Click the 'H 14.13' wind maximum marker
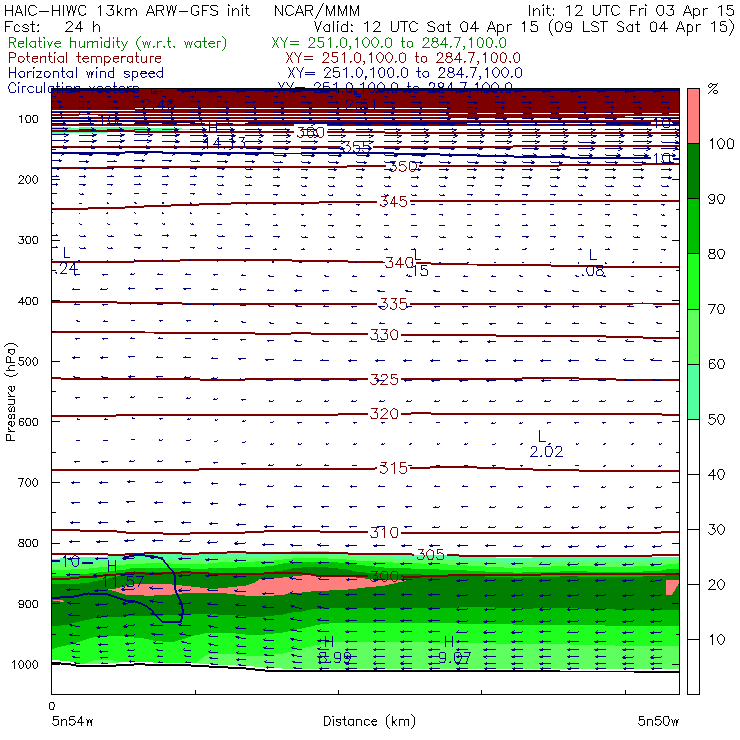The width and height of the screenshot is (740, 740). tap(224, 135)
